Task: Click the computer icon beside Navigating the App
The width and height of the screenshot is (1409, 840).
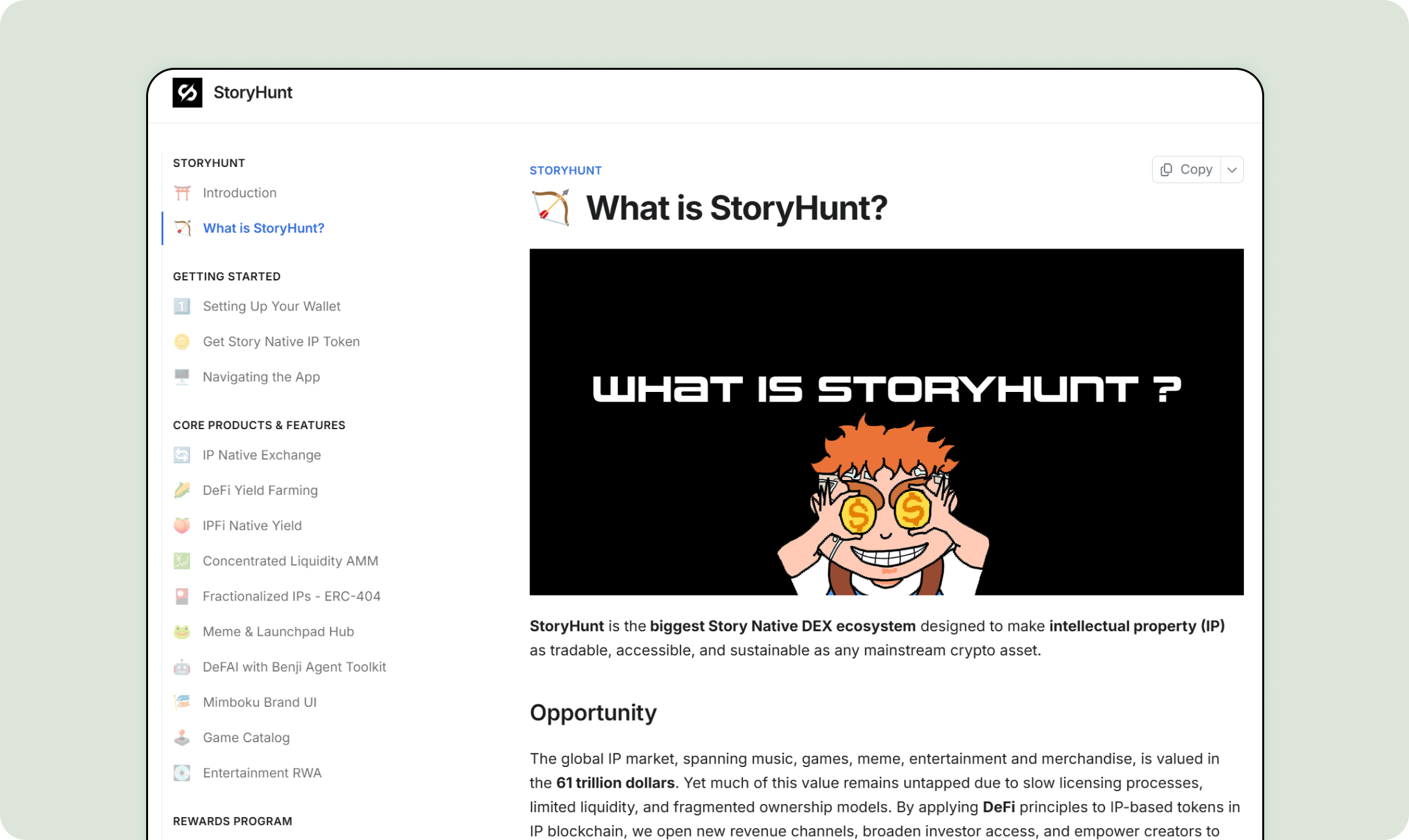Action: [182, 377]
